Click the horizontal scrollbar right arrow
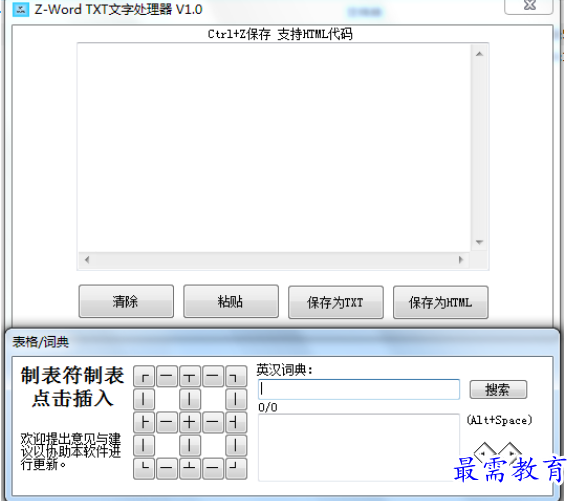The height and width of the screenshot is (501, 575). coord(461,260)
